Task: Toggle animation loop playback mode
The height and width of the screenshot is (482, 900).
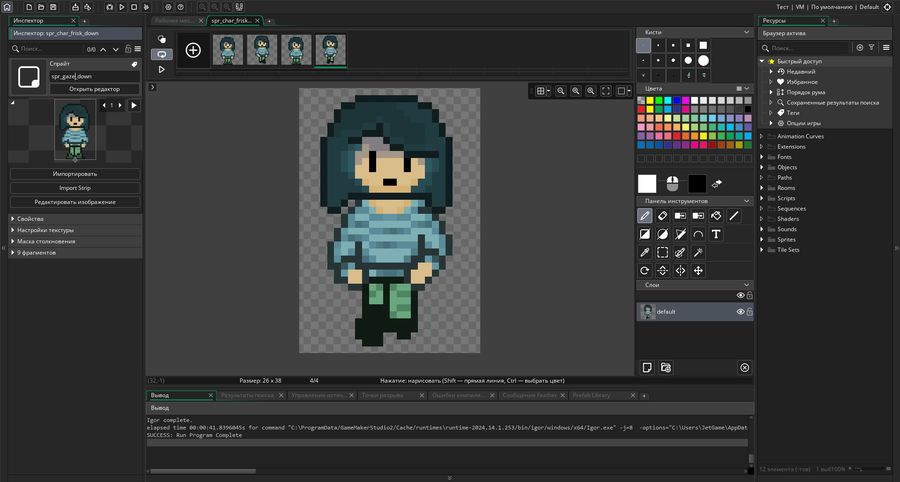Action: (162, 54)
